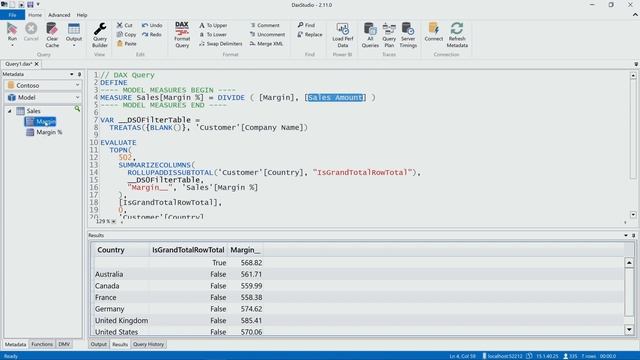Click Merge XML button

(x=266, y=44)
